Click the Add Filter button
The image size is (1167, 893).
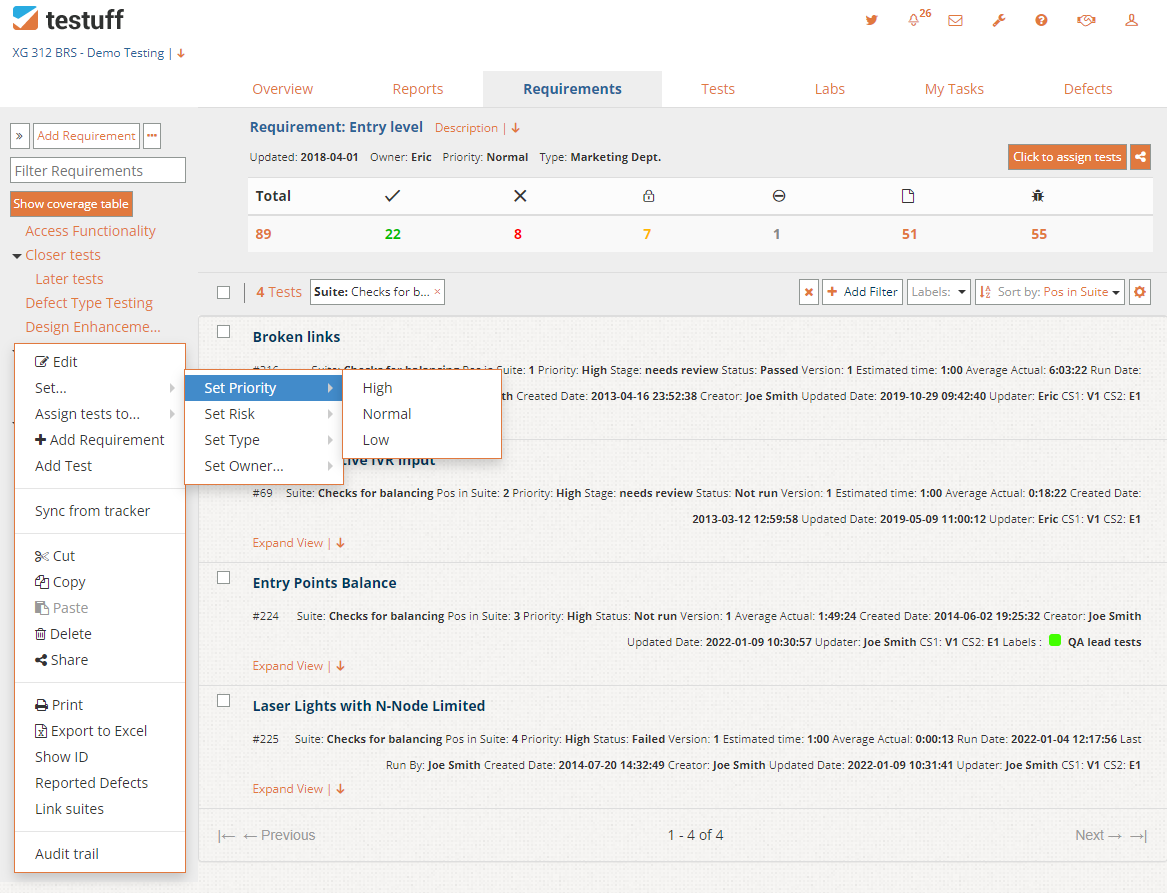pyautogui.click(x=862, y=292)
